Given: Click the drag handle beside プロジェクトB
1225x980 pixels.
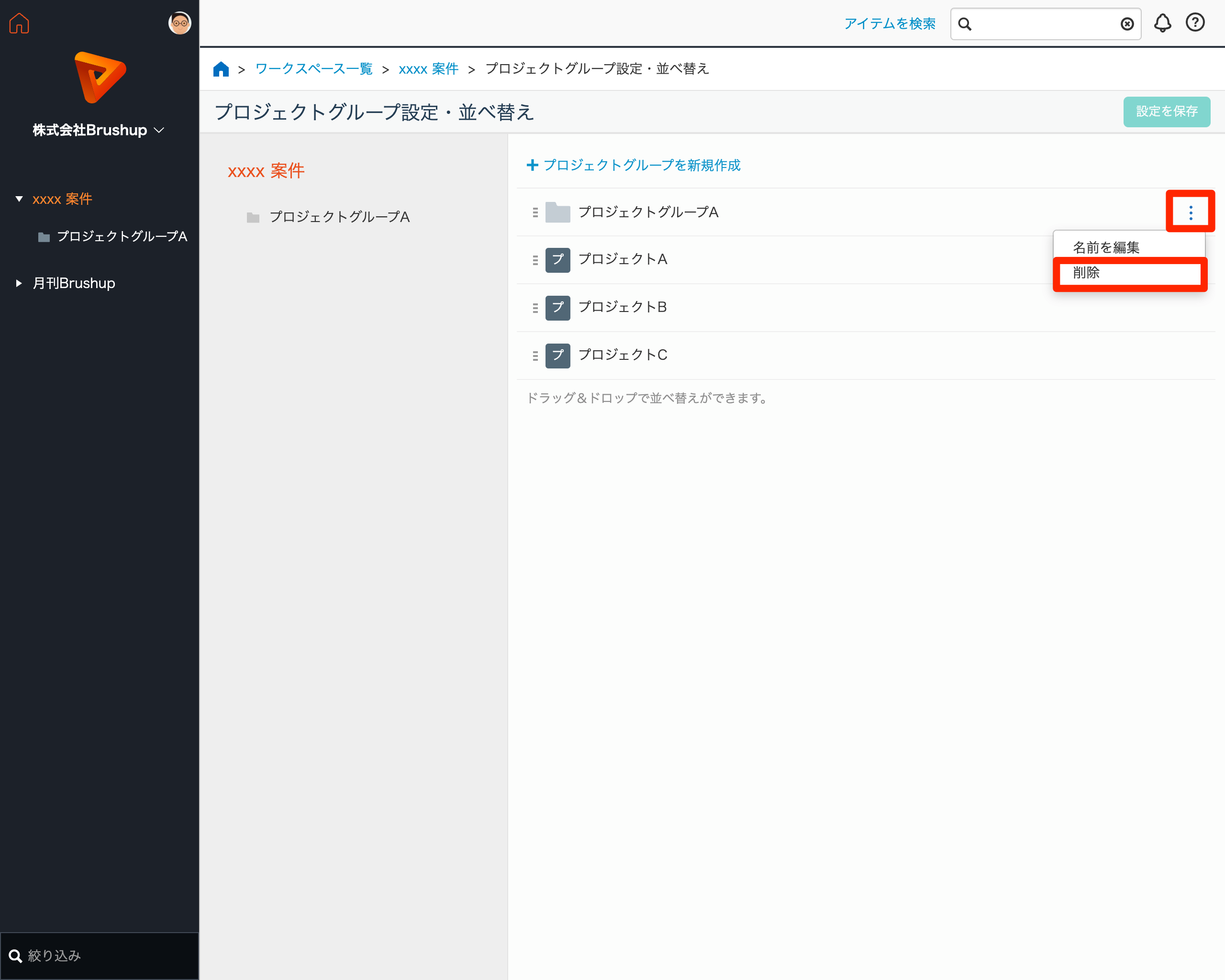Looking at the screenshot, I should 535,308.
